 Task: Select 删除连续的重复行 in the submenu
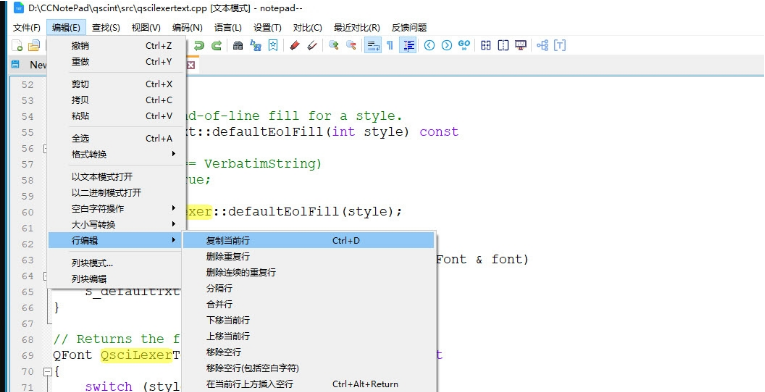point(308,272)
